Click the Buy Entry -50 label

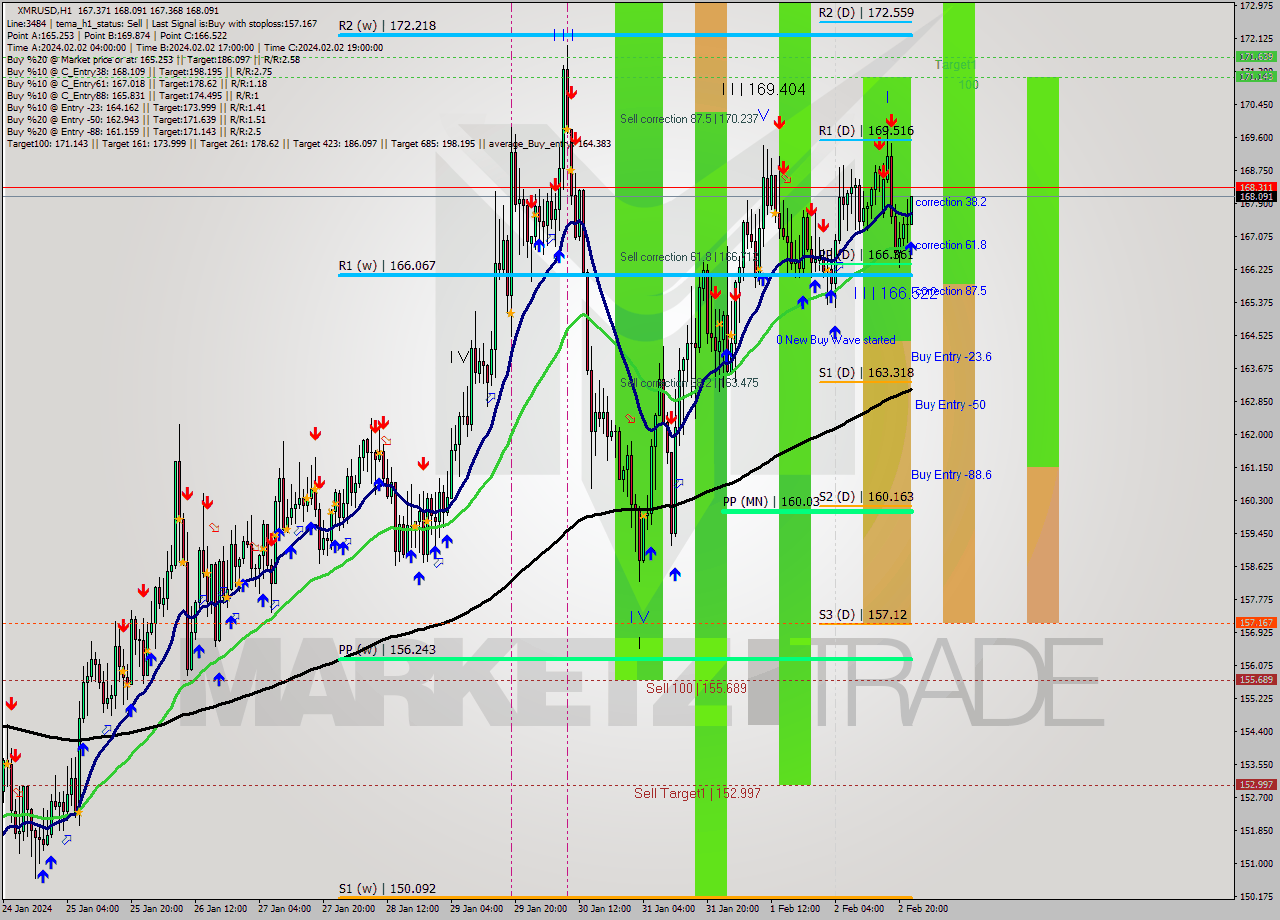point(950,405)
